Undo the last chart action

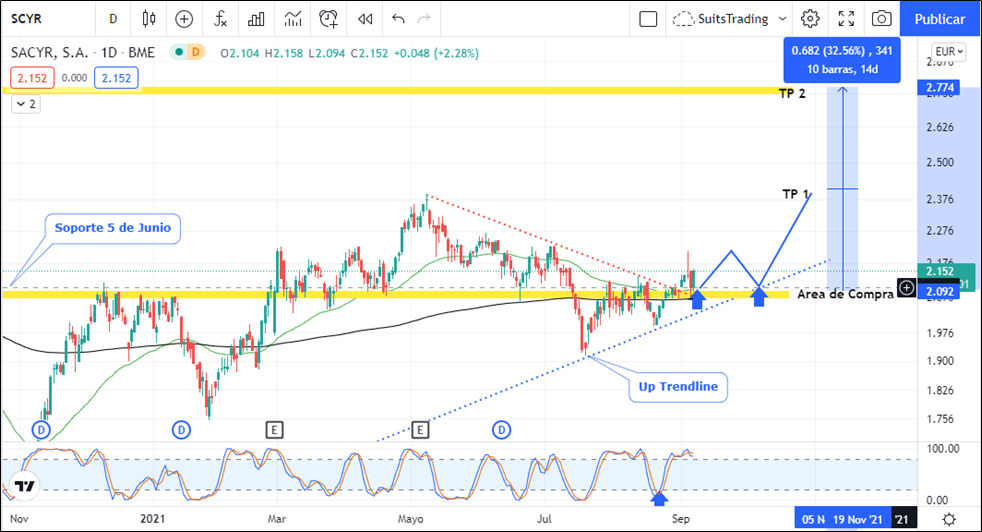click(x=399, y=18)
